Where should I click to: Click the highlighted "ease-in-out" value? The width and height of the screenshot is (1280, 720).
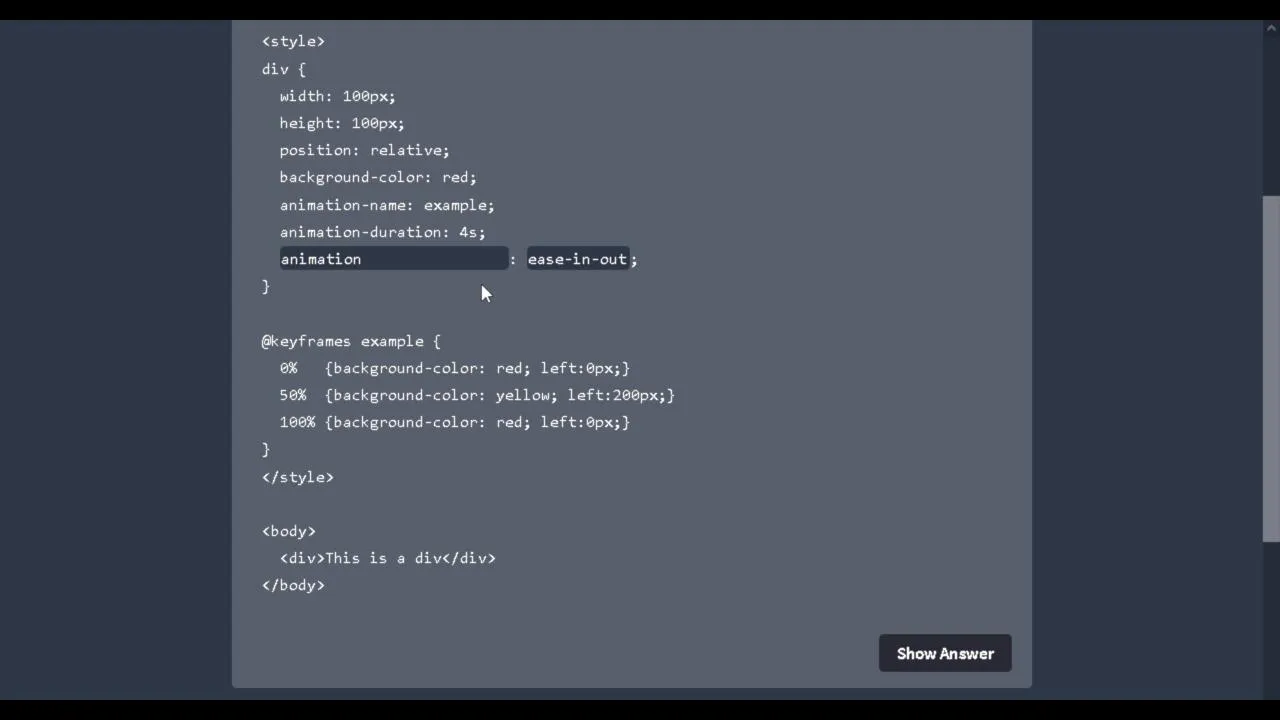click(577, 259)
